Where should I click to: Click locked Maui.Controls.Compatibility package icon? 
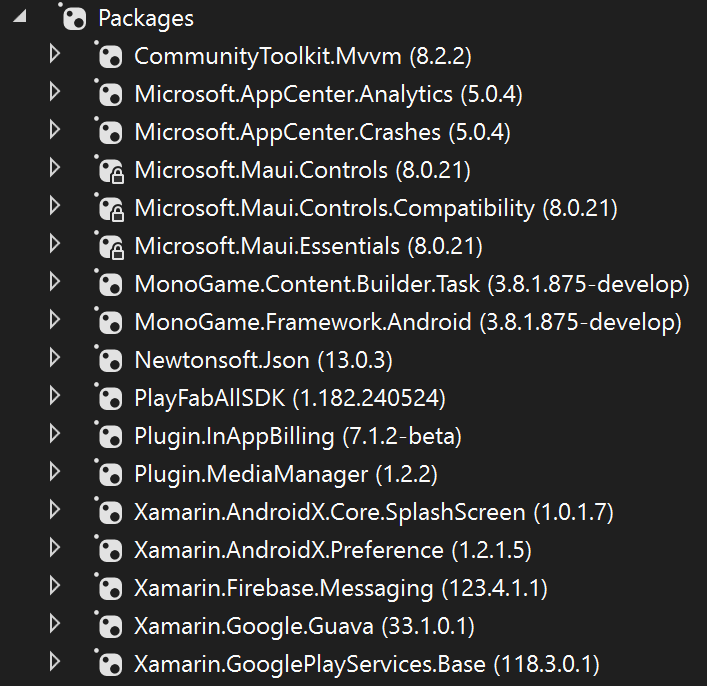pos(110,207)
